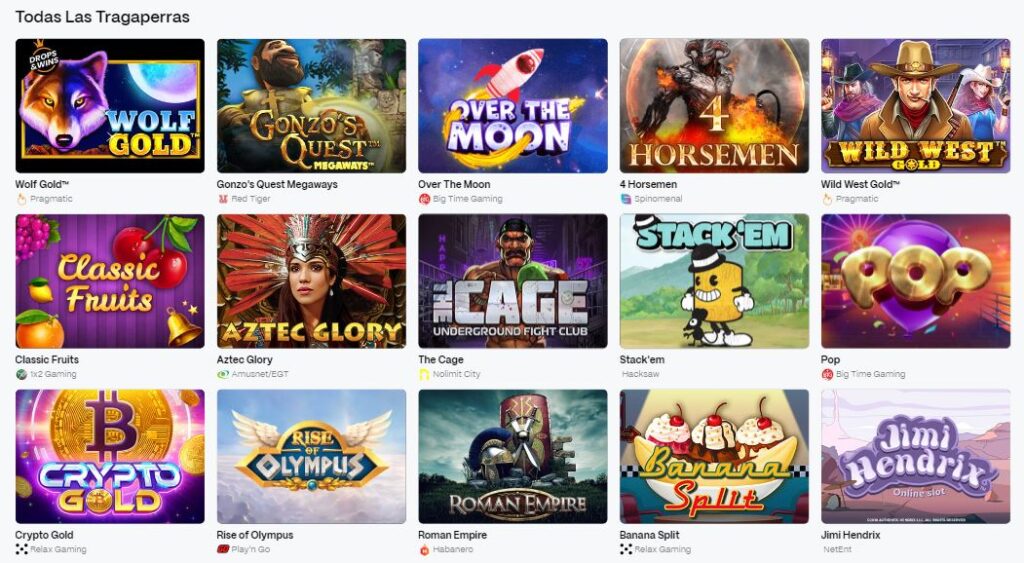Image resolution: width=1024 pixels, height=563 pixels.
Task: Open the Wolf Gold game thumbnail
Action: tap(110, 106)
